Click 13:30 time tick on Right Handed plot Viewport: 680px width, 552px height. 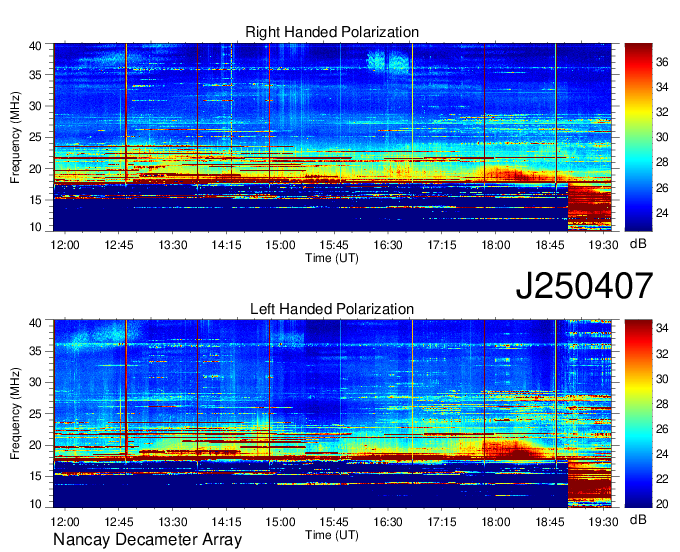[173, 245]
